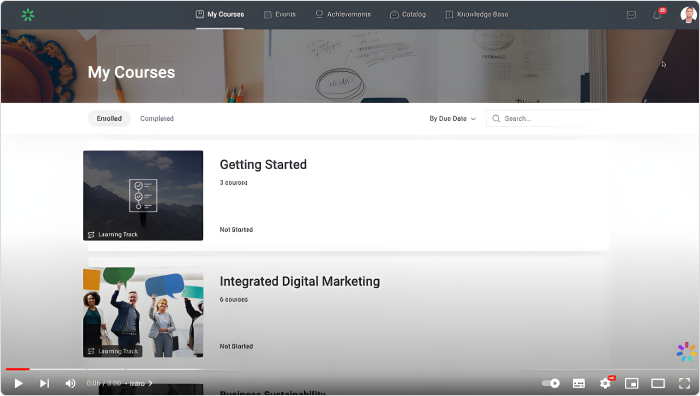Open the My Courses navigation tab
This screenshot has height=396, width=700.
220,14
